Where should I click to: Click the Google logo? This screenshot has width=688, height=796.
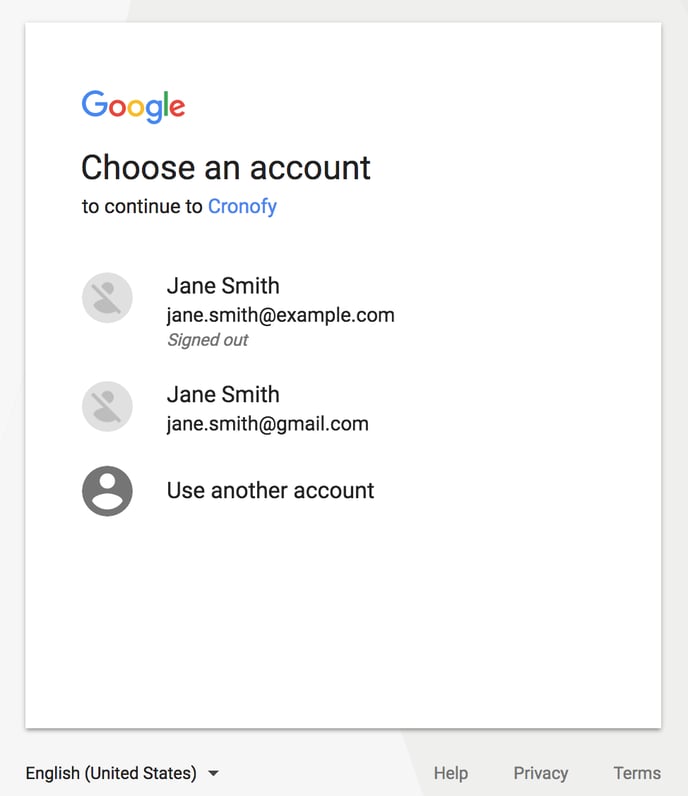[x=134, y=107]
